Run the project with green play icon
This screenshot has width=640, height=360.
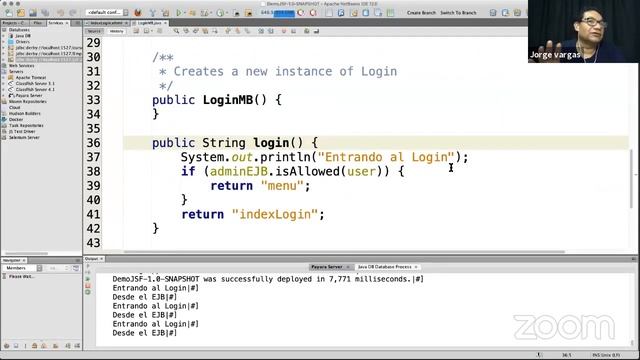point(179,13)
